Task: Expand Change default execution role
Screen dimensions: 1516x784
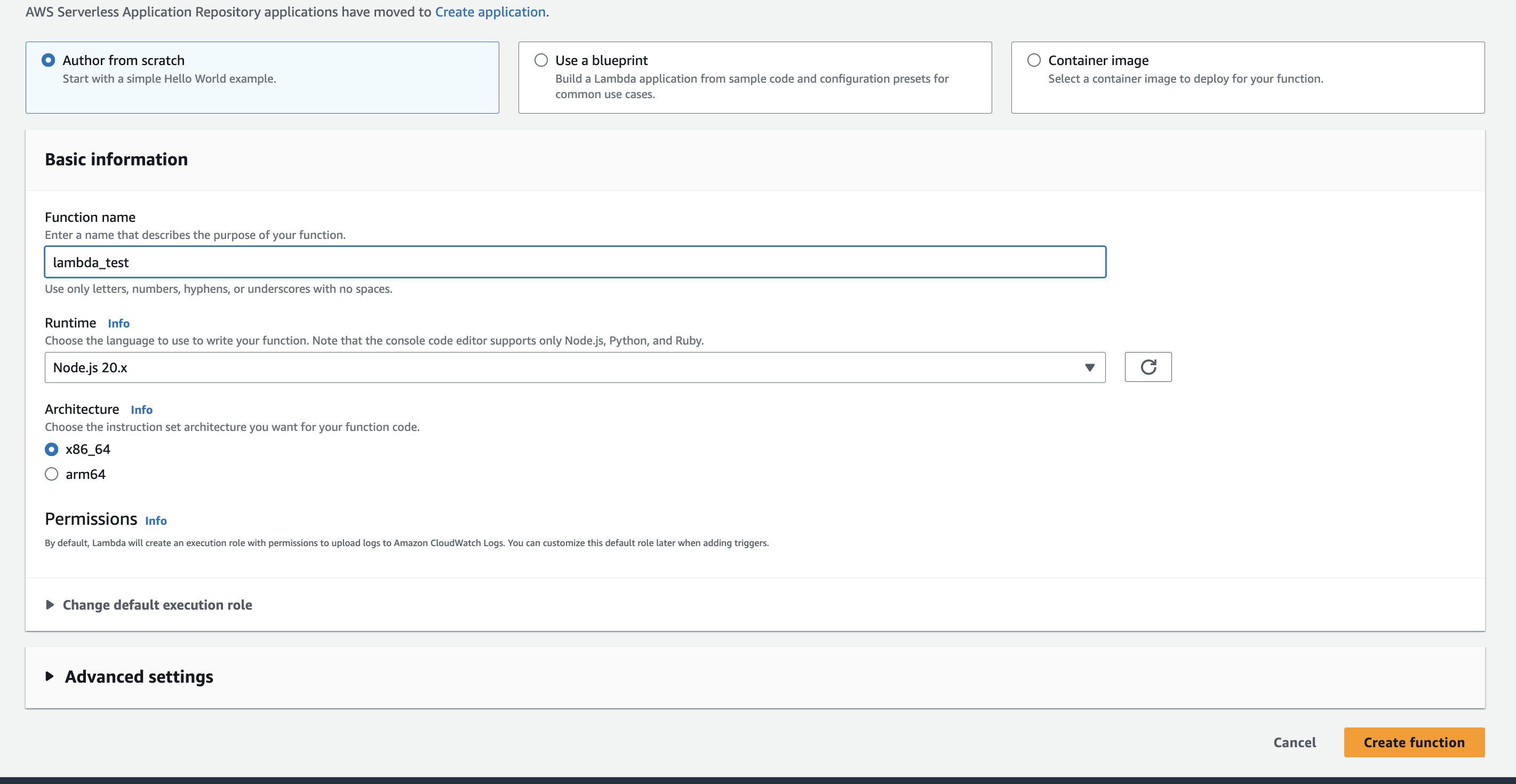Action: (x=157, y=605)
